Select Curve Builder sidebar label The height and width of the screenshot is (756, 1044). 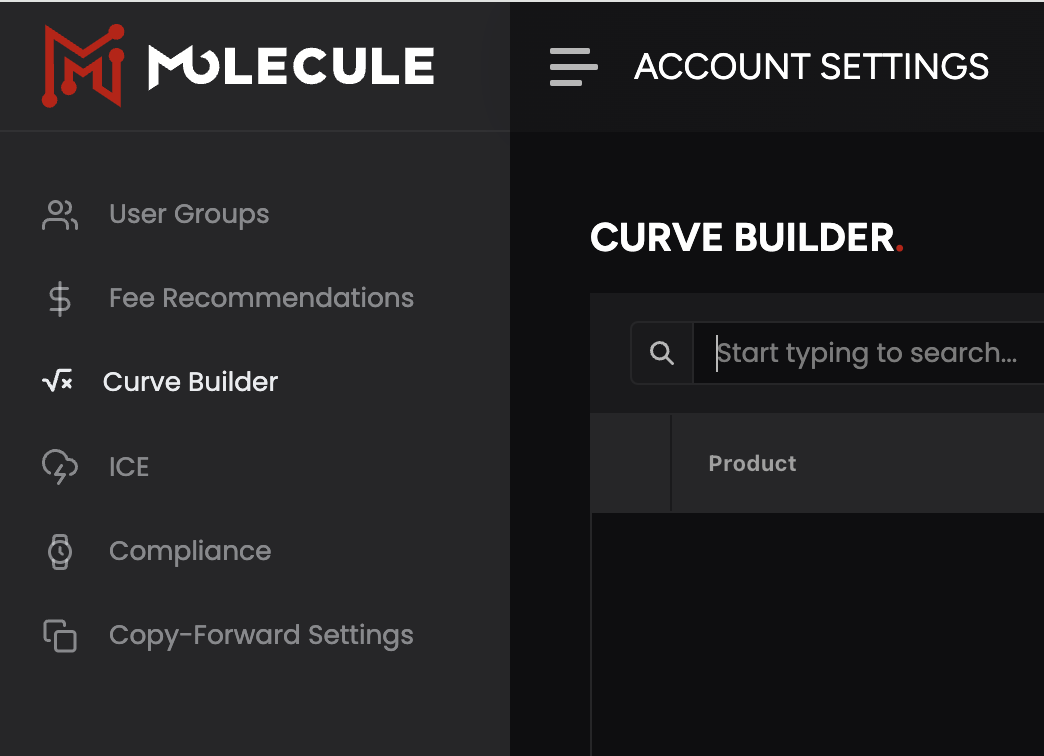(x=190, y=382)
